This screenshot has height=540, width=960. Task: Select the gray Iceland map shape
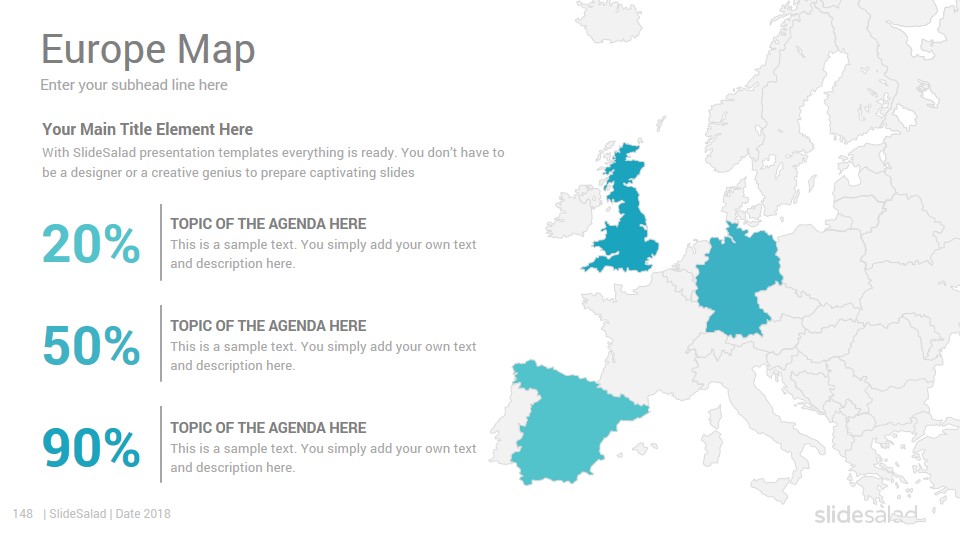(609, 21)
